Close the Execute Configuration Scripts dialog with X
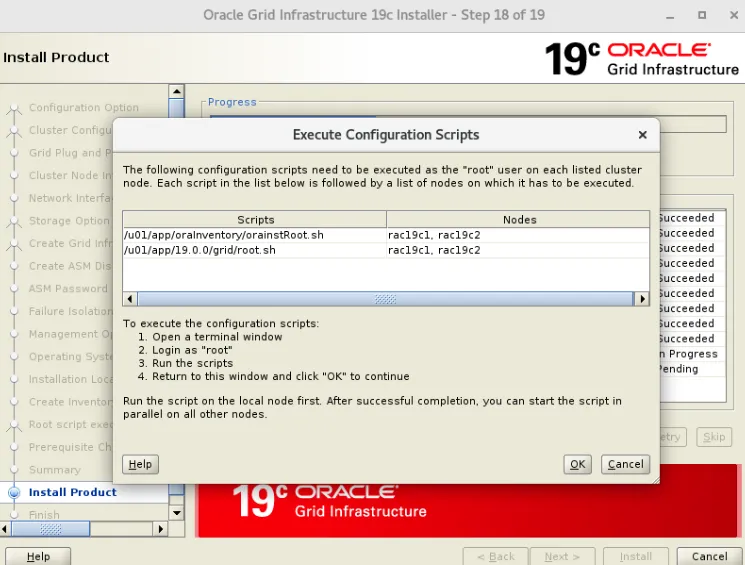This screenshot has width=745, height=565. click(642, 135)
